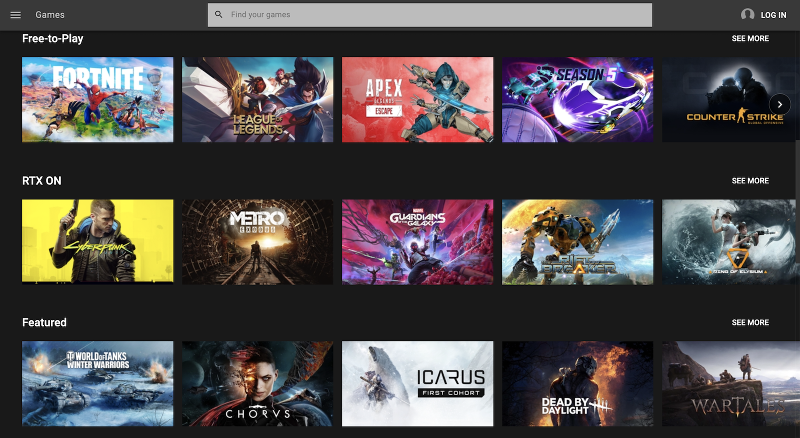This screenshot has width=800, height=438.
Task: Open the World of Tanks Winter Warriors tile
Action: tap(97, 383)
